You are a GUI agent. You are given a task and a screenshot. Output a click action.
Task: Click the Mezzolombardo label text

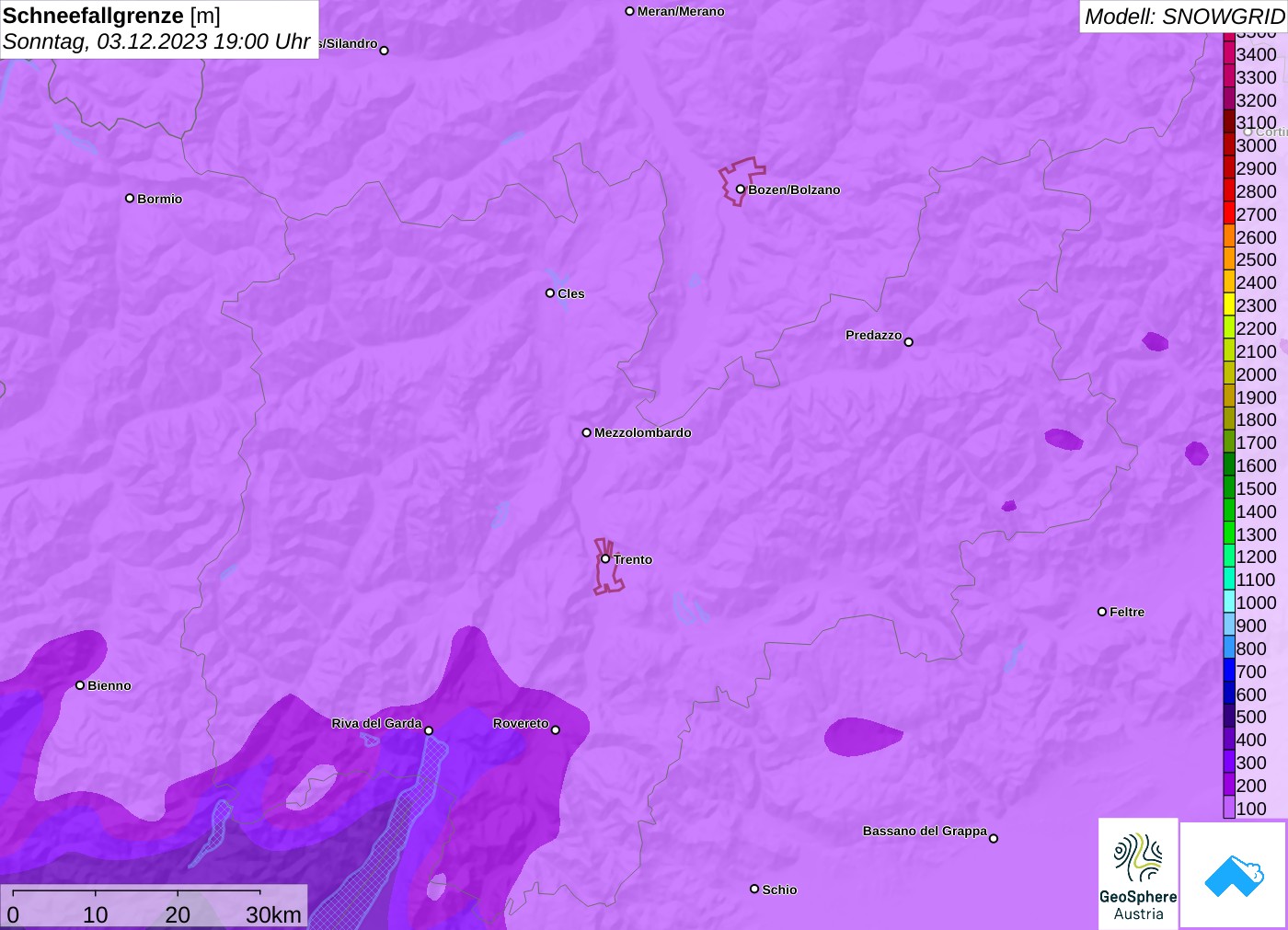[642, 432]
